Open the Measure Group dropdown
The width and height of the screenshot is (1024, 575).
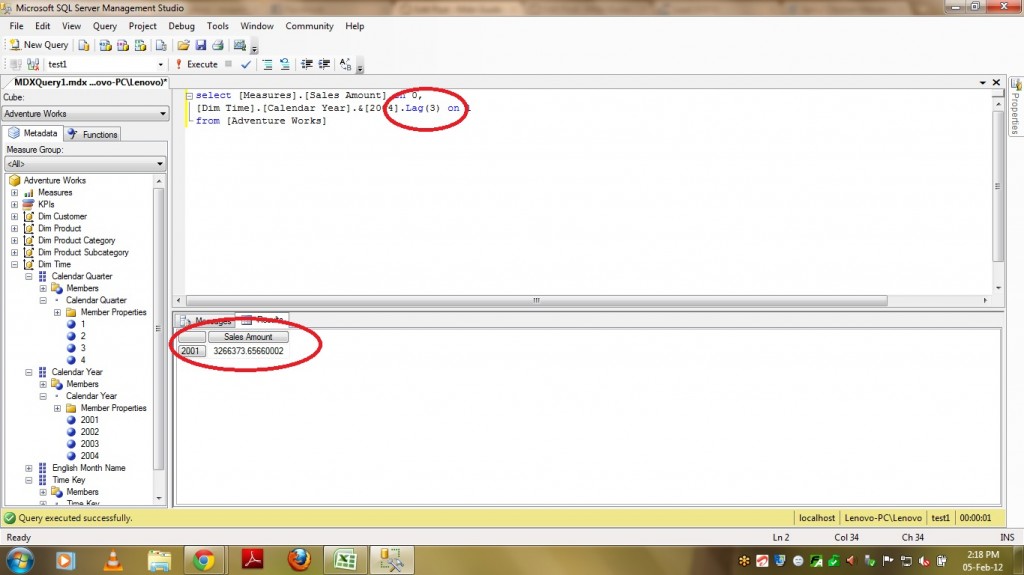[84, 164]
